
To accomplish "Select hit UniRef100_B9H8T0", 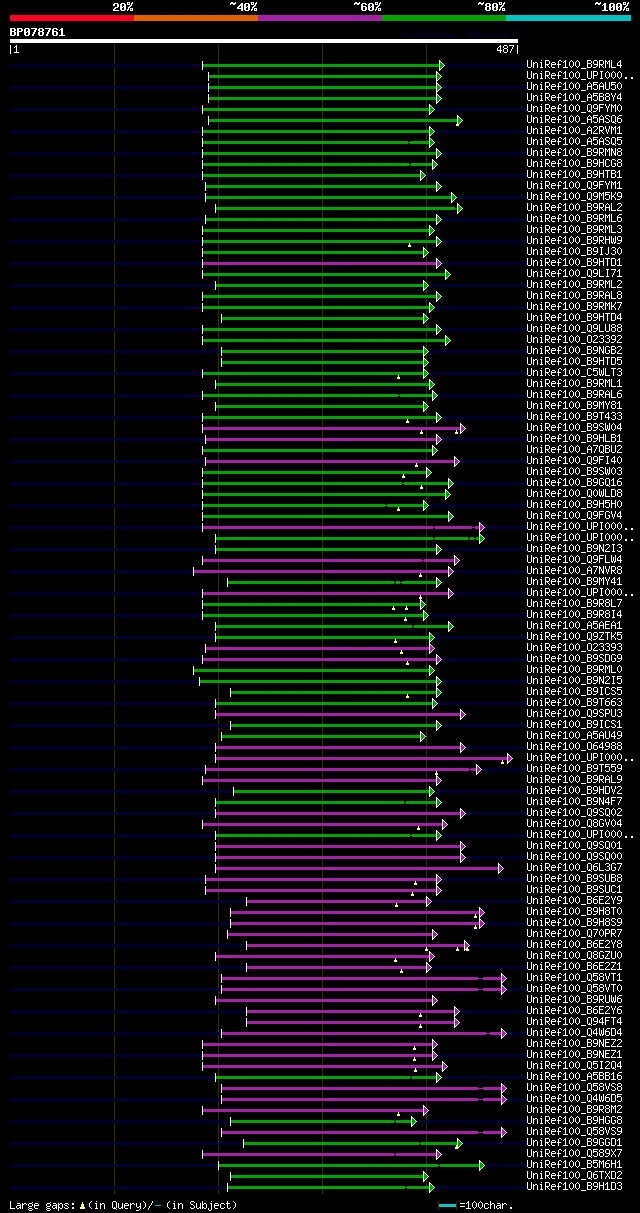I will pyautogui.click(x=574, y=912).
